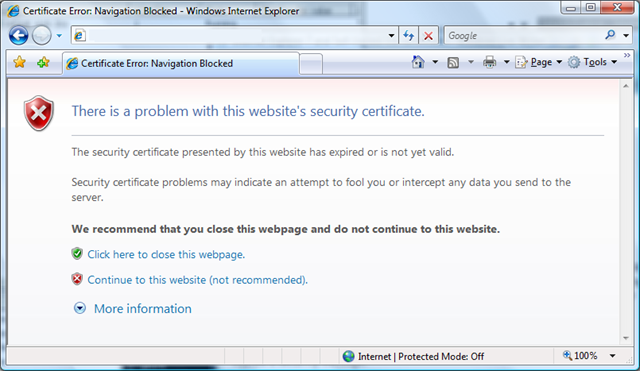
Task: Run search with the magnifier icon
Action: click(610, 35)
